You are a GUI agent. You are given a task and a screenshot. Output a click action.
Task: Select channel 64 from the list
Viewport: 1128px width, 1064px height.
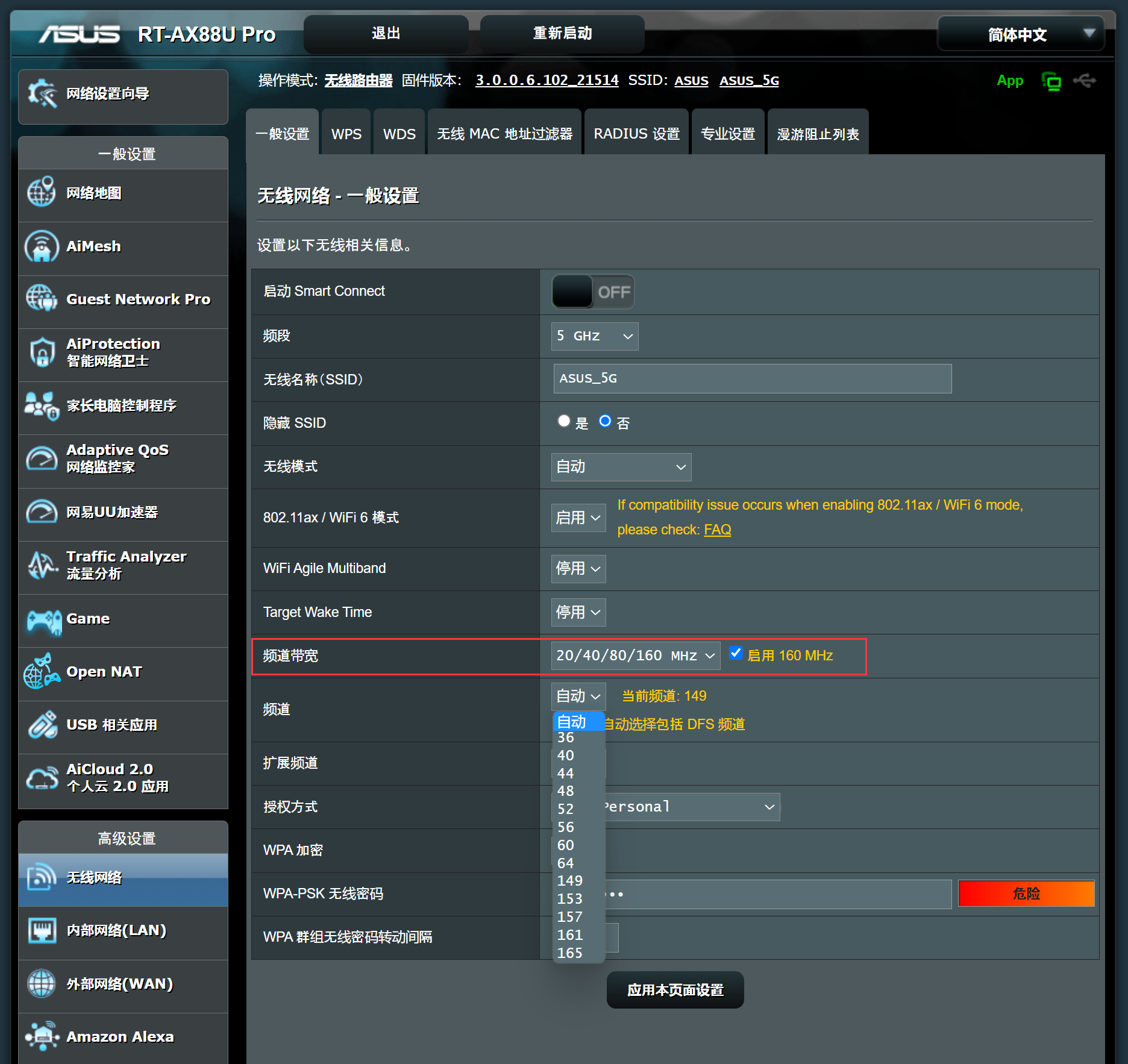(579, 864)
